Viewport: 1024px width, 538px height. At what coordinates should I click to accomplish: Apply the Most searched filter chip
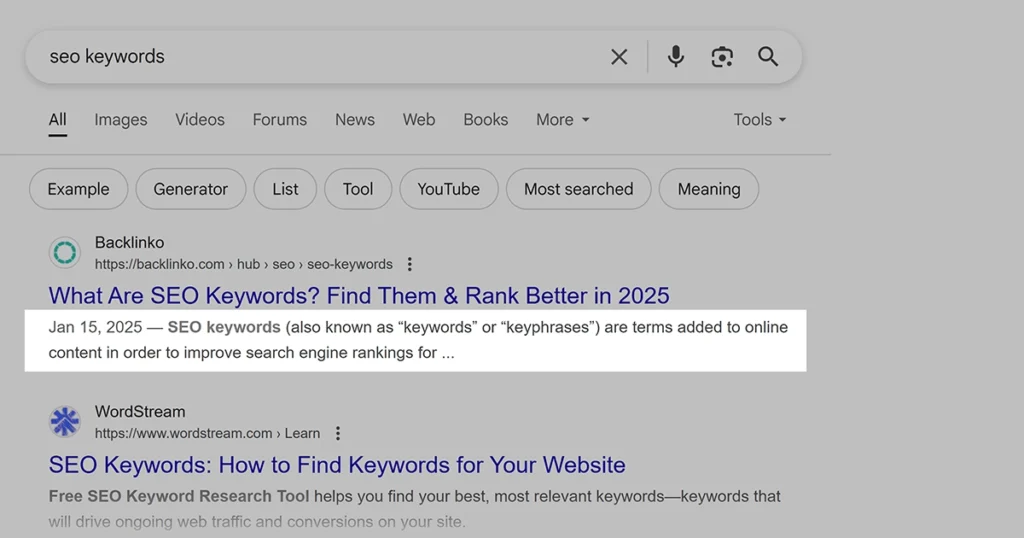[579, 189]
